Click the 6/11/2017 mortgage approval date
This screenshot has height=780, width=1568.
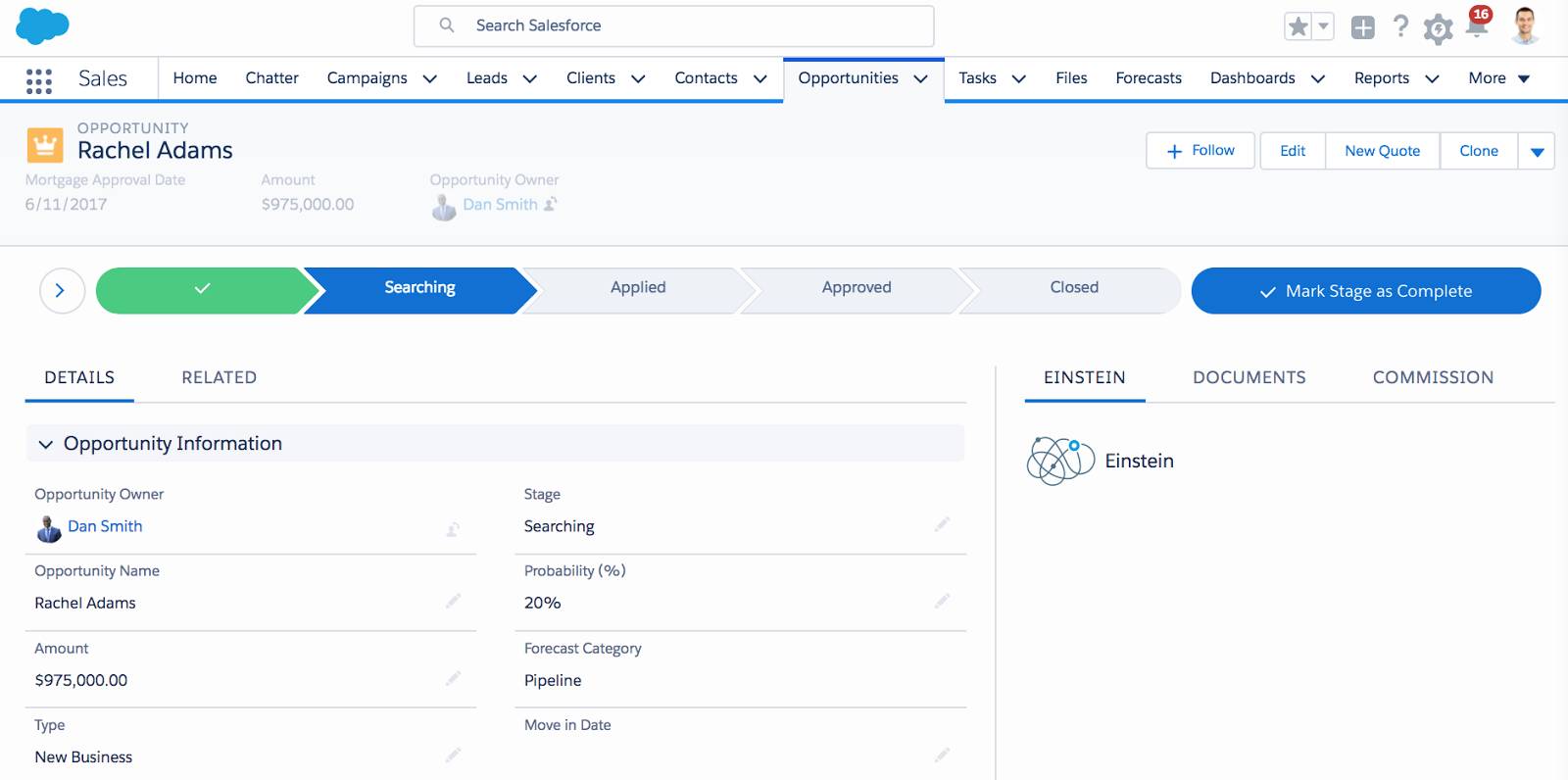pyautogui.click(x=67, y=205)
